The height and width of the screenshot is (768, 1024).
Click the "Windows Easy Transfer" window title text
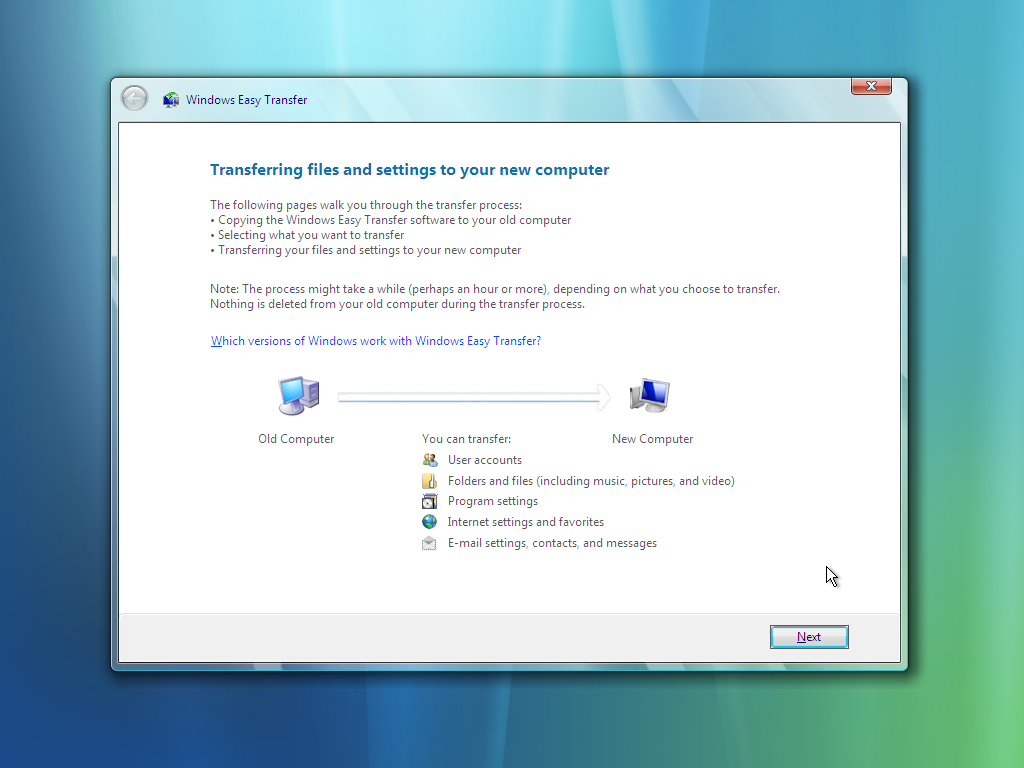246,100
